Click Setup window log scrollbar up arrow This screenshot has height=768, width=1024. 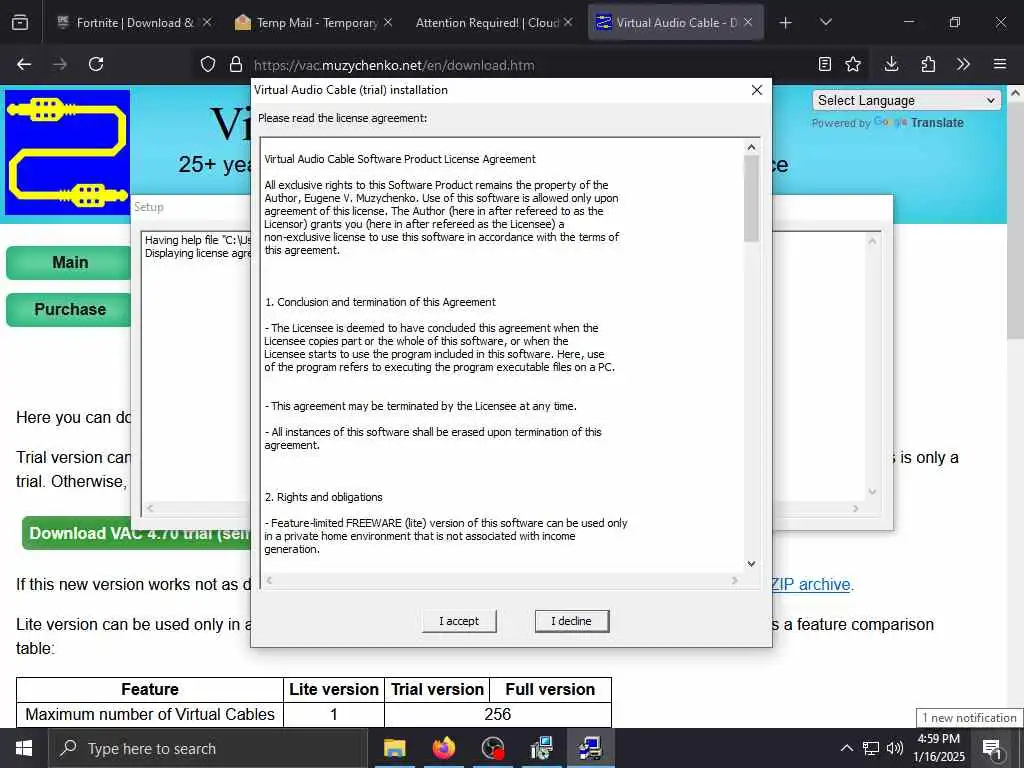pyautogui.click(x=872, y=241)
